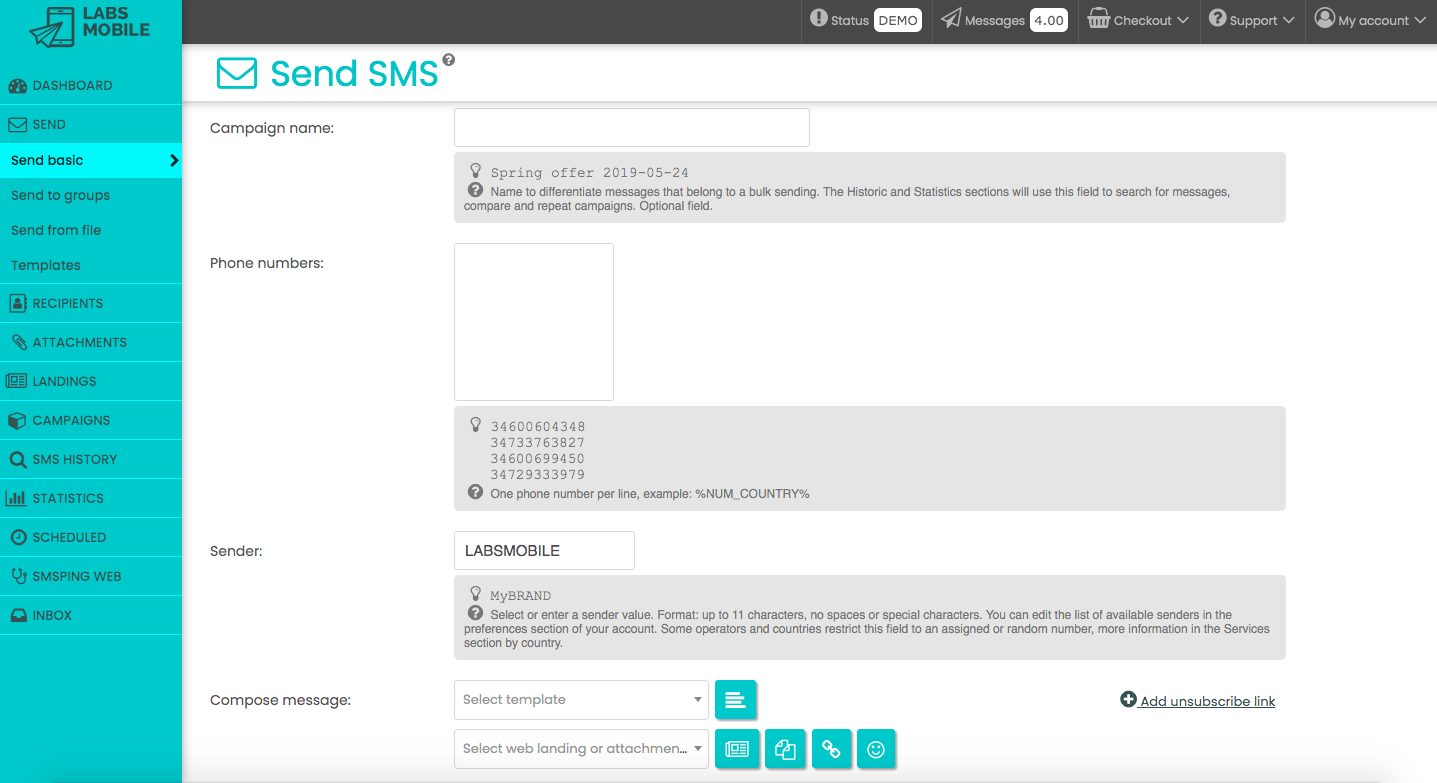Click example number 34729333979

click(x=538, y=475)
